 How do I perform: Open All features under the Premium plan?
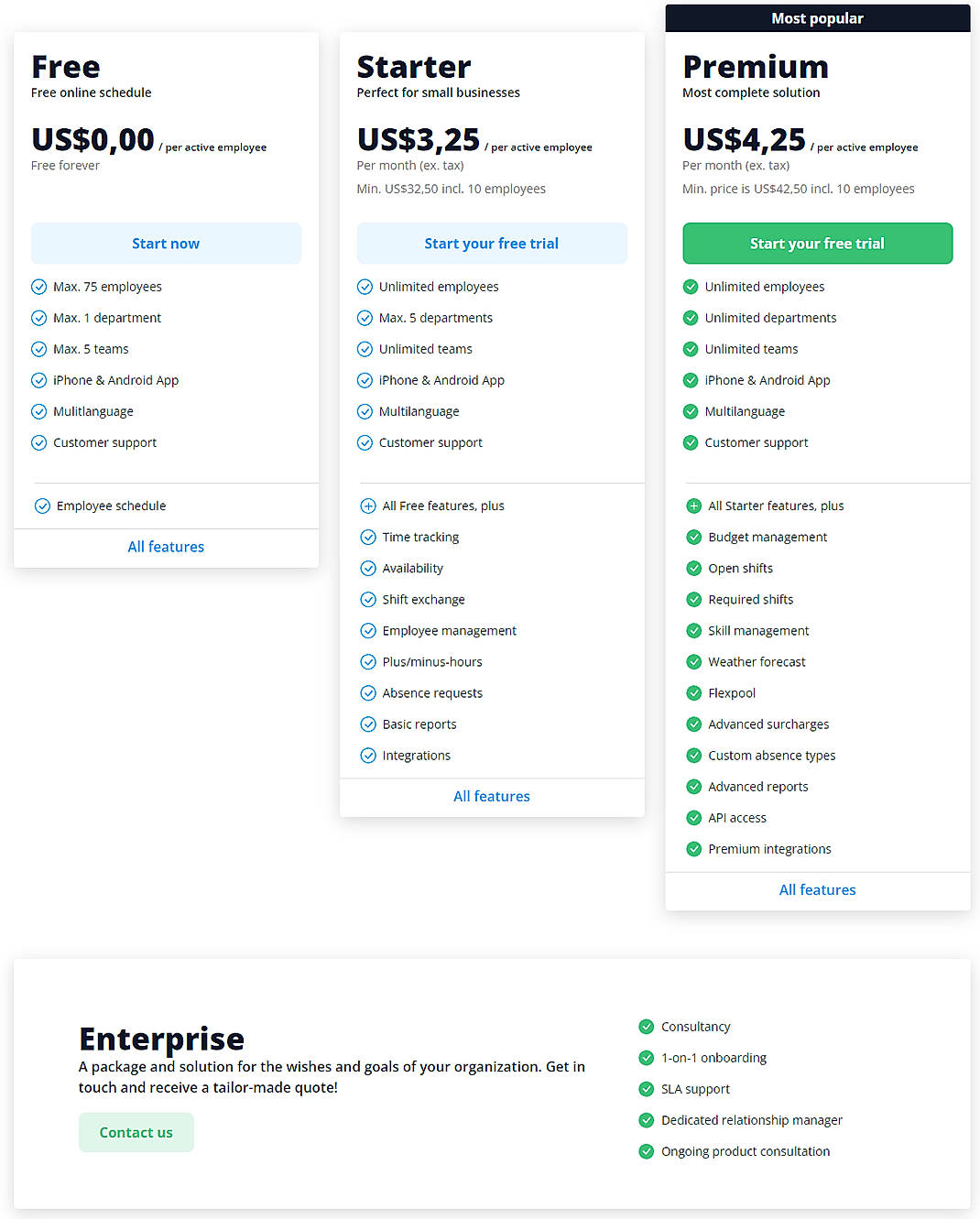817,889
